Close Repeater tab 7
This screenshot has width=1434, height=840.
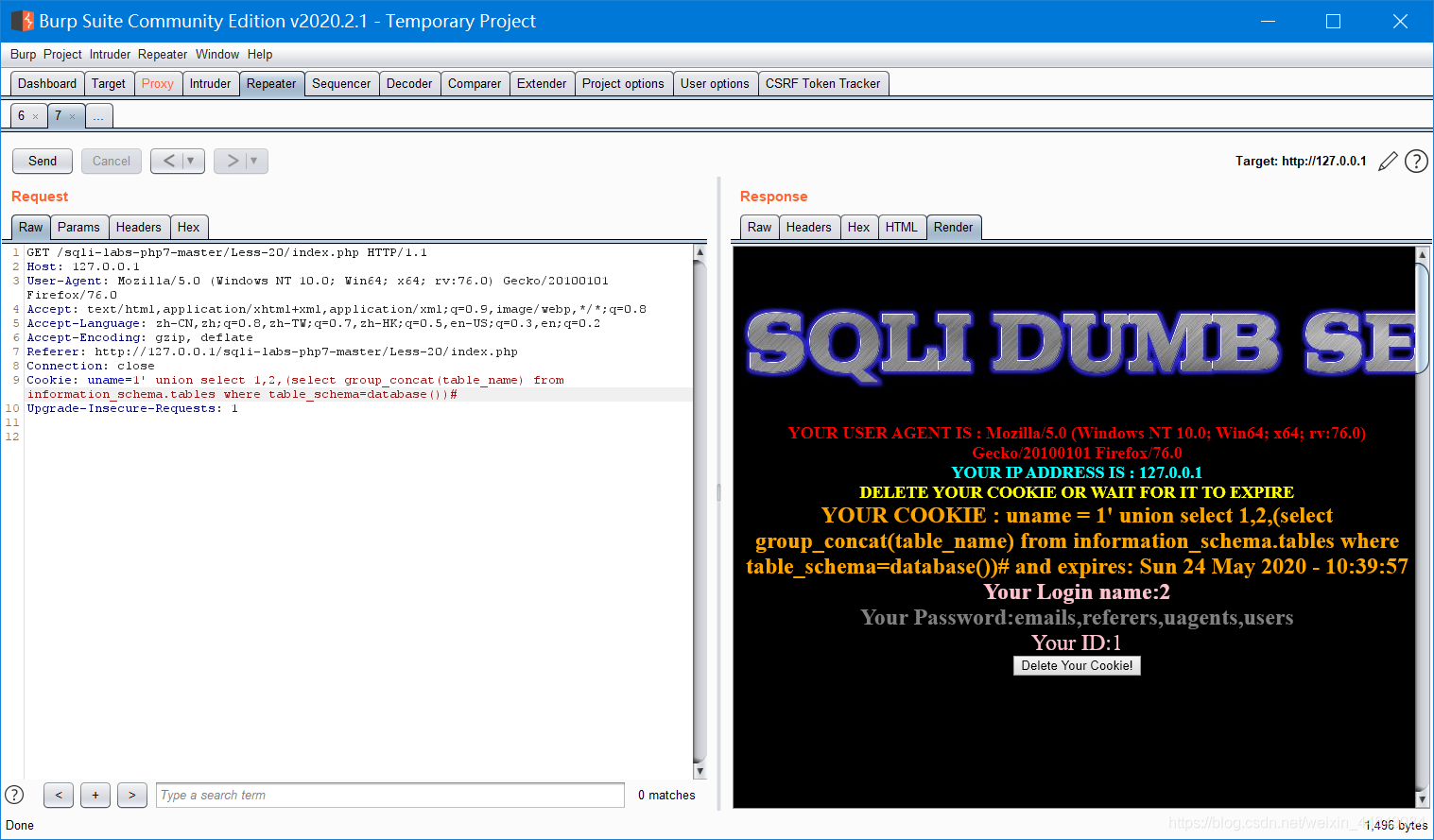72,117
